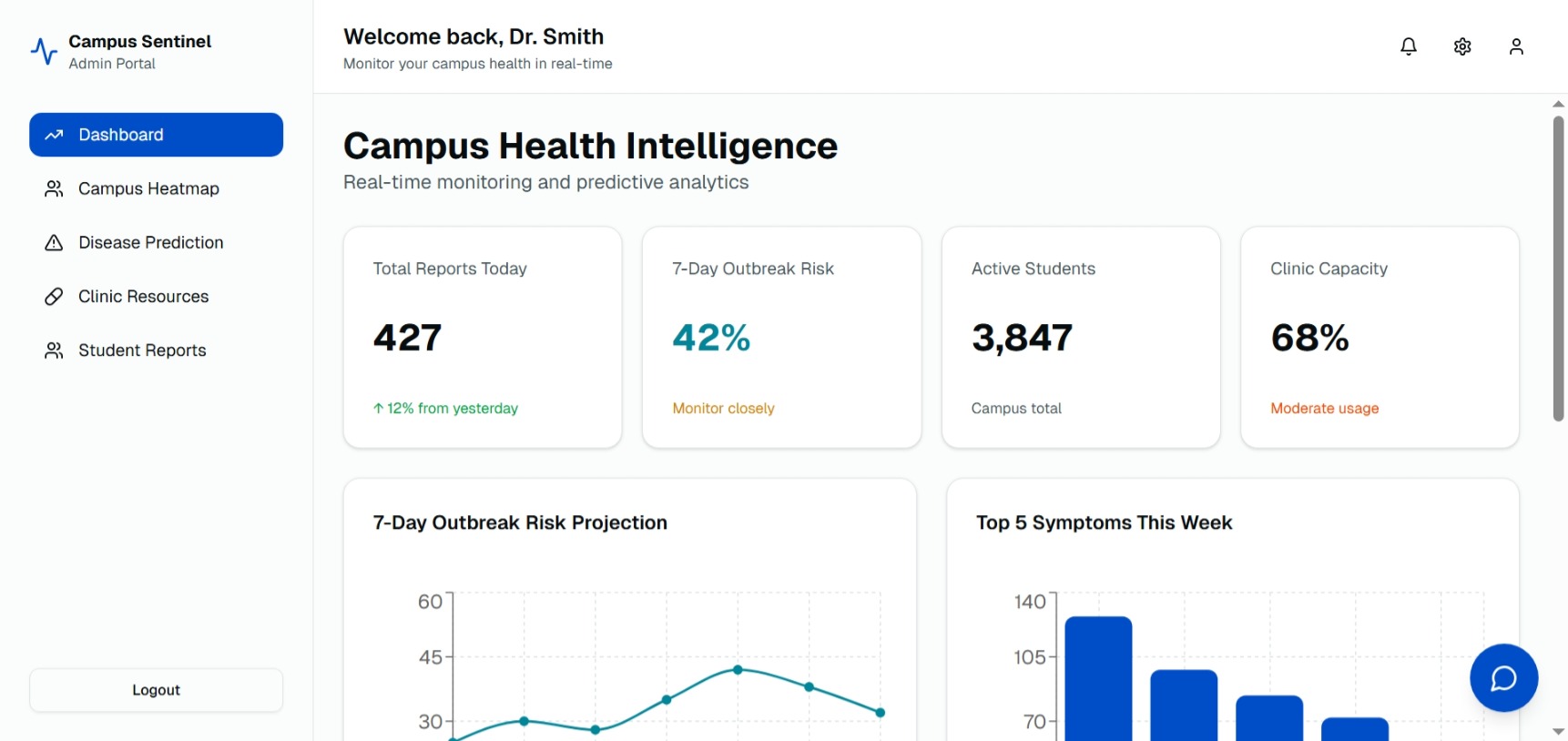Click the 7-Day Outbreak Risk card
Image resolution: width=1568 pixels, height=741 pixels.
coord(781,337)
